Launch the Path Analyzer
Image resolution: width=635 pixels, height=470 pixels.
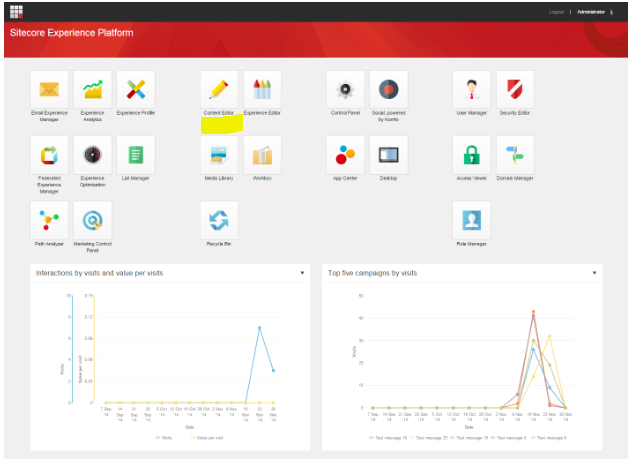pos(49,221)
